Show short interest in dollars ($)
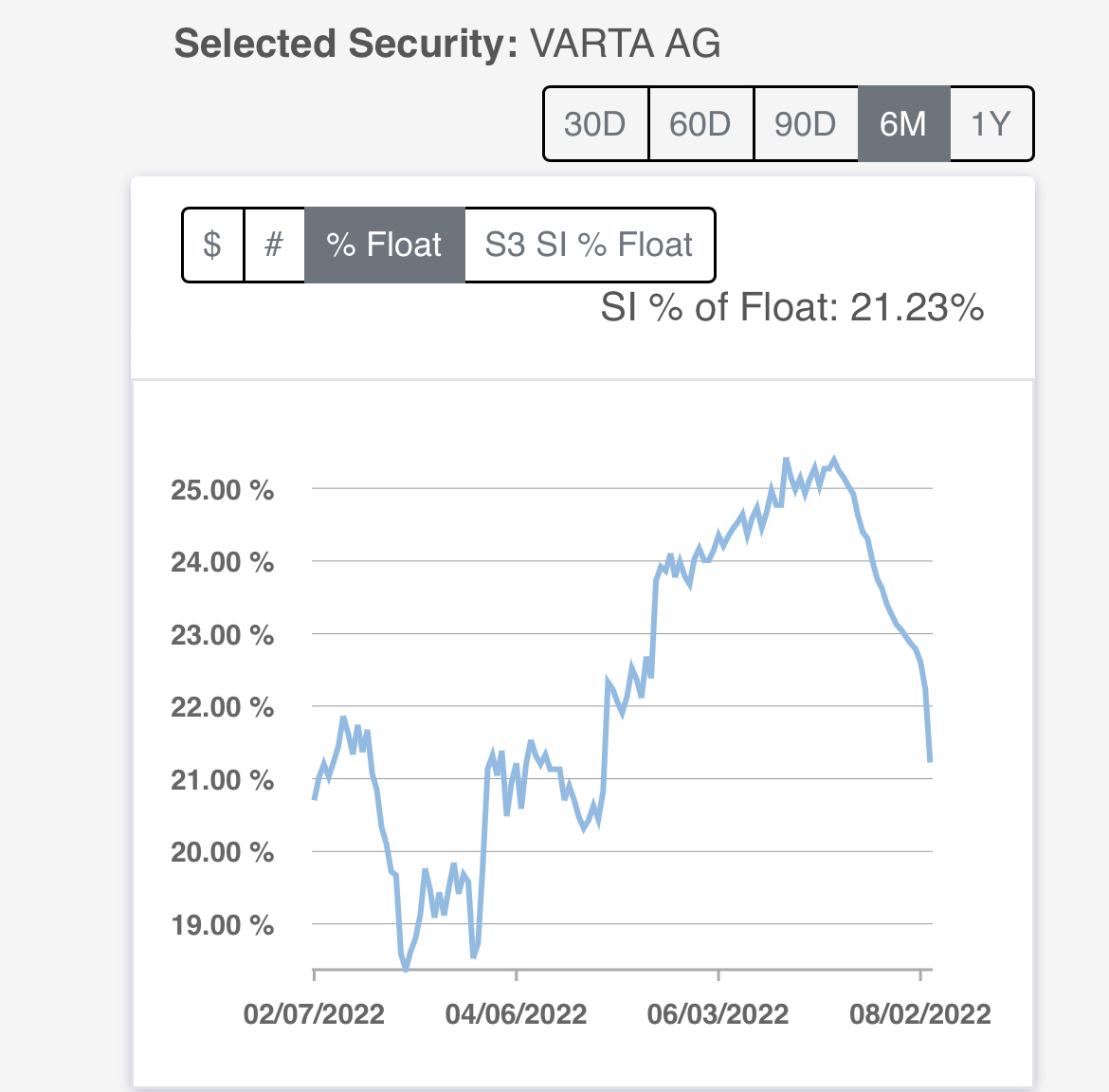The height and width of the screenshot is (1092, 1109). click(x=212, y=245)
